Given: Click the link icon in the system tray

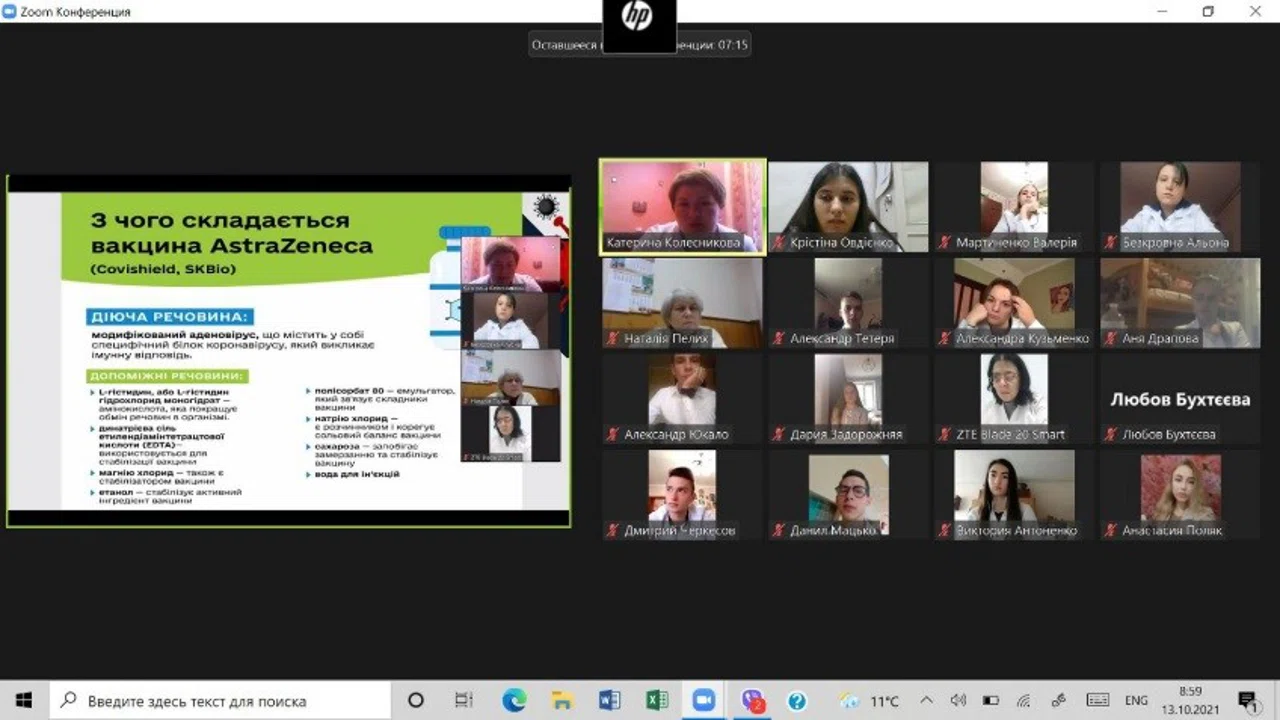Looking at the screenshot, I should pos(1059,700).
